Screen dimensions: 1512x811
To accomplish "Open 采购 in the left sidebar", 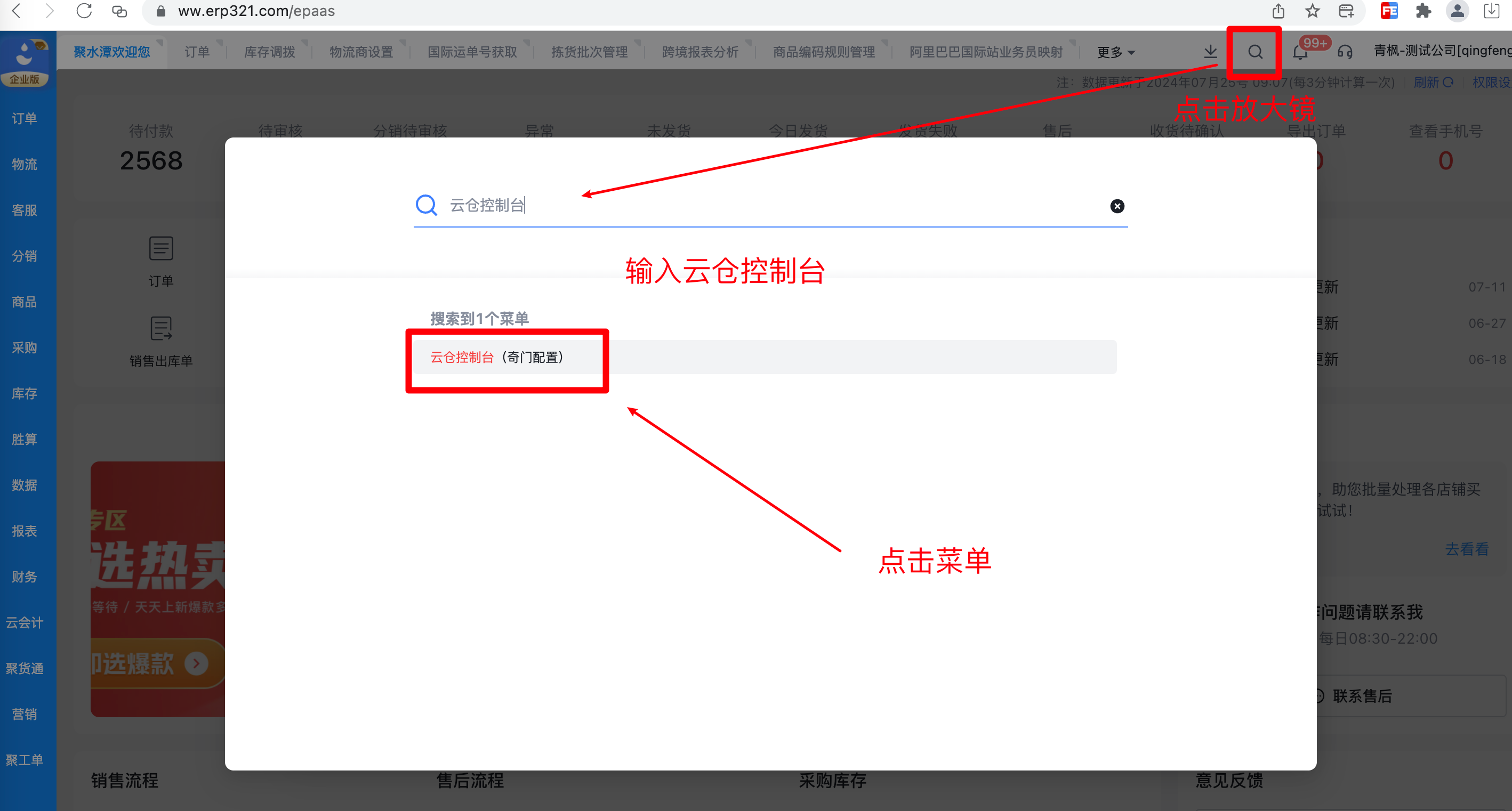I will pos(25,347).
